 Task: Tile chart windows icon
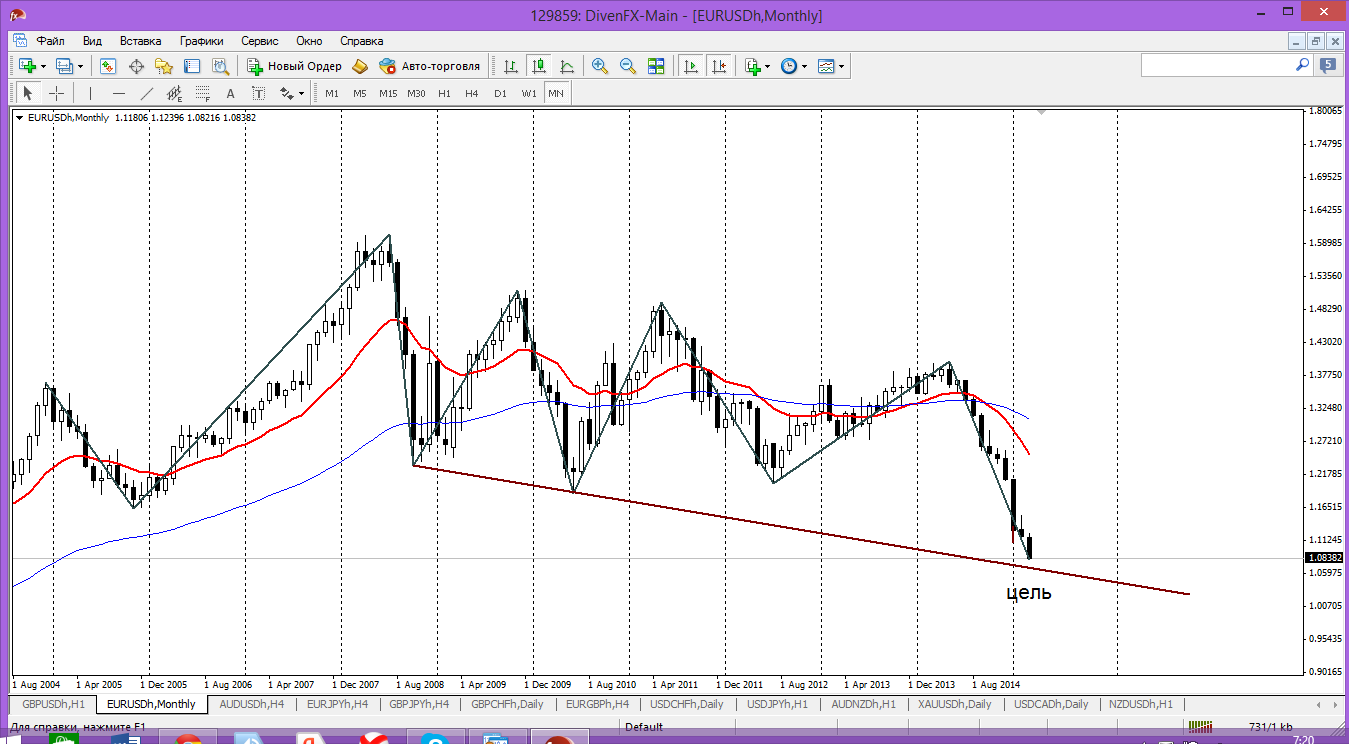pos(656,66)
